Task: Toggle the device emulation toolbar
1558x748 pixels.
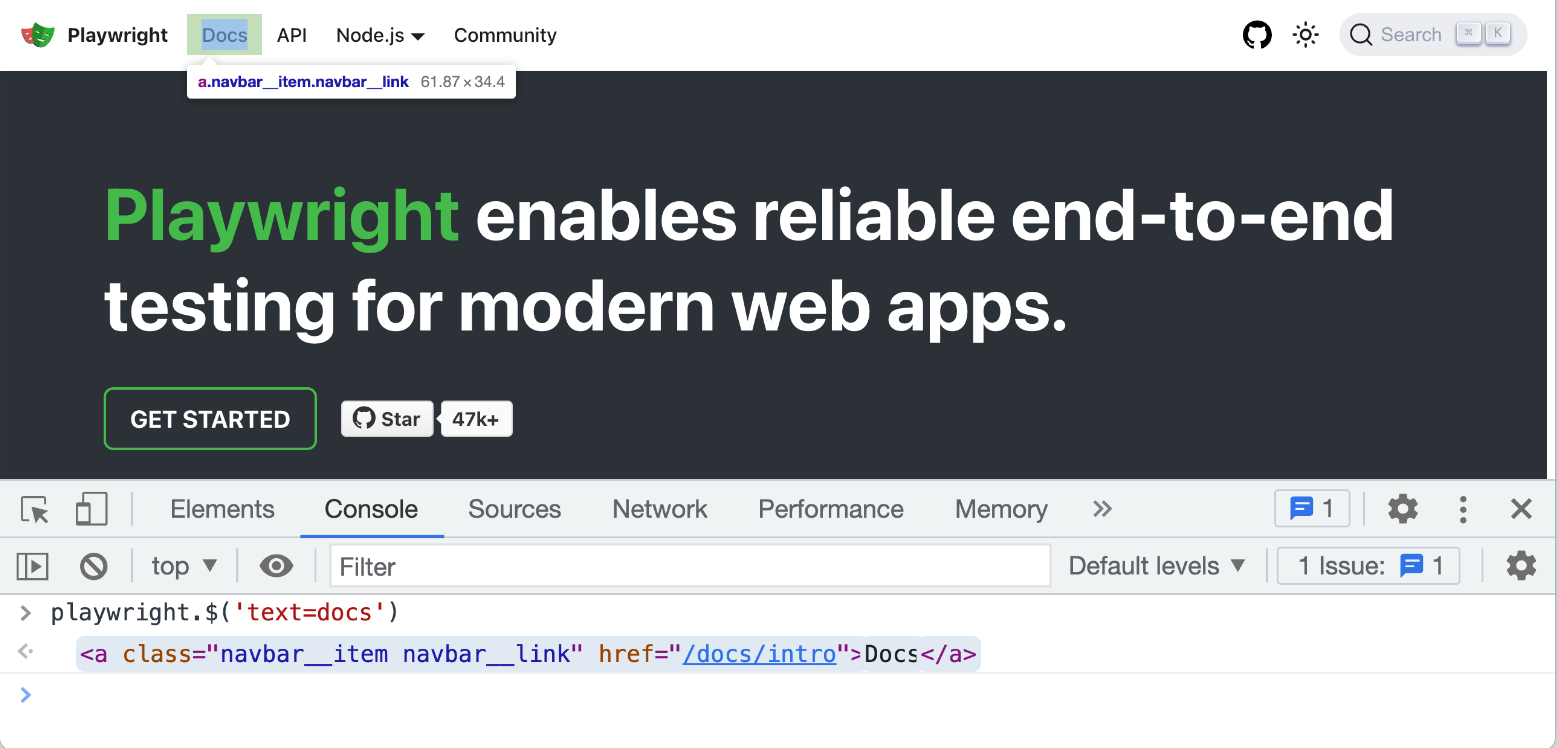Action: click(91, 509)
